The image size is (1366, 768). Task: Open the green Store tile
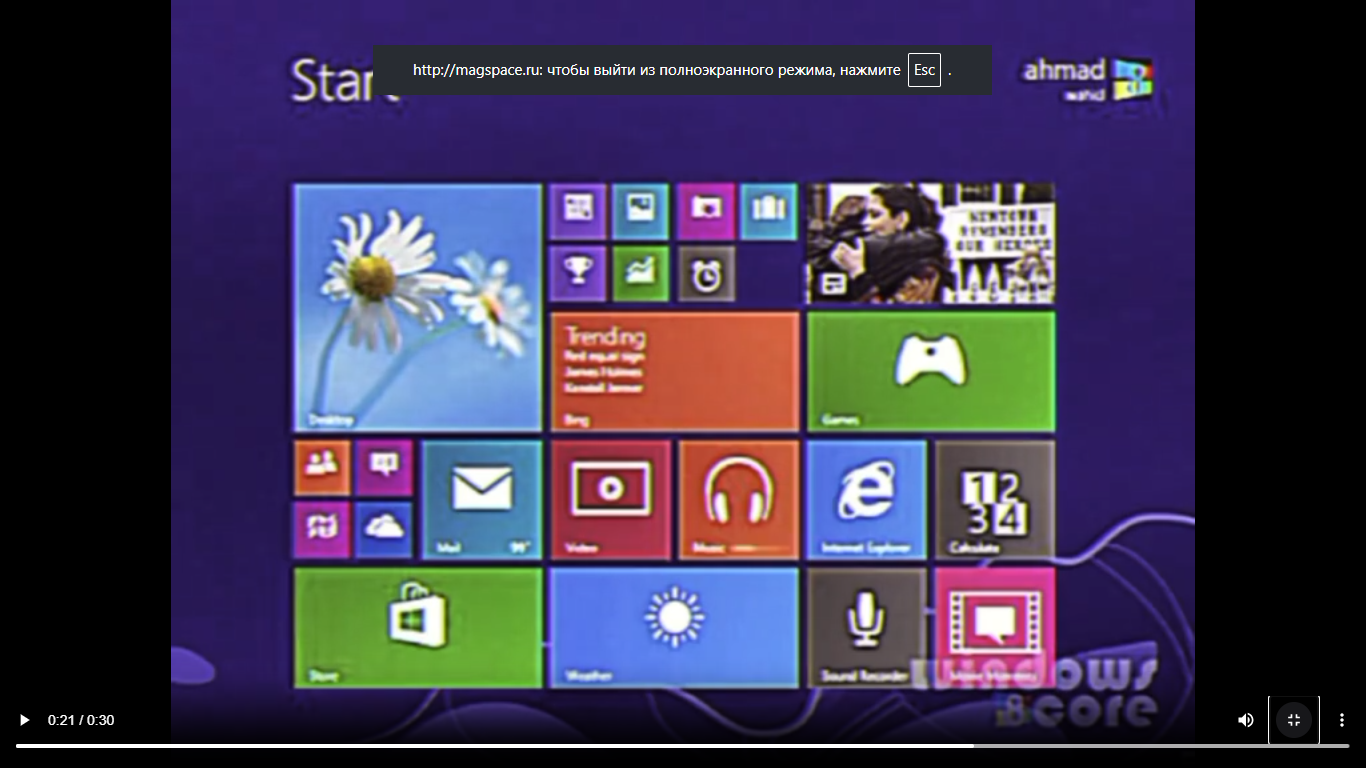pyautogui.click(x=418, y=627)
